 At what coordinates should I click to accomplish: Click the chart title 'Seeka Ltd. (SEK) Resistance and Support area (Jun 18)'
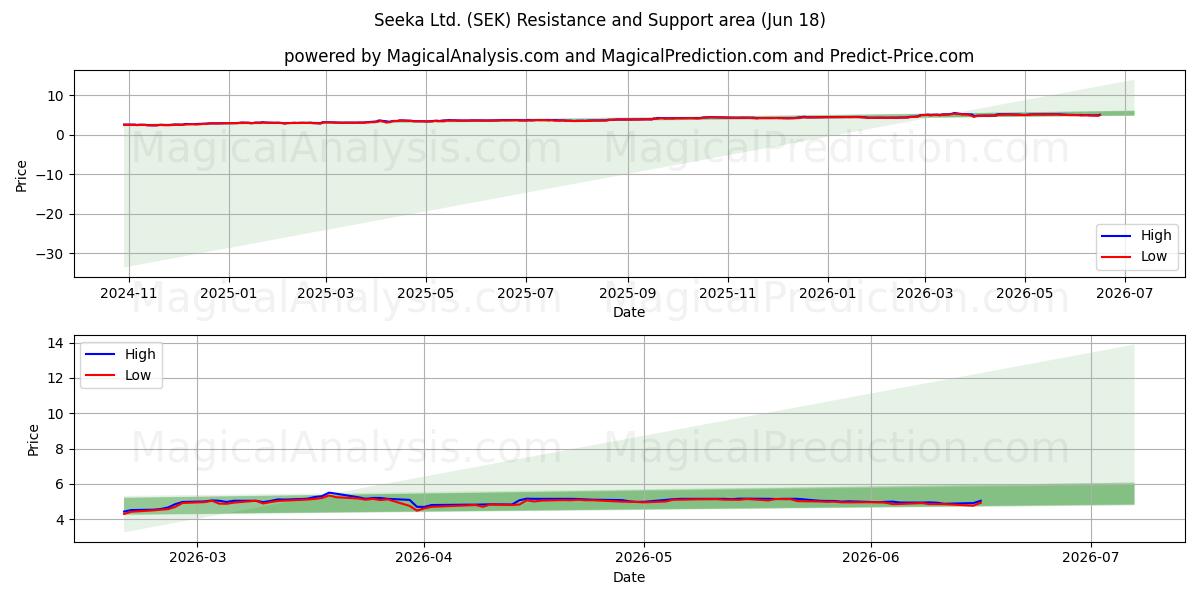(x=600, y=20)
